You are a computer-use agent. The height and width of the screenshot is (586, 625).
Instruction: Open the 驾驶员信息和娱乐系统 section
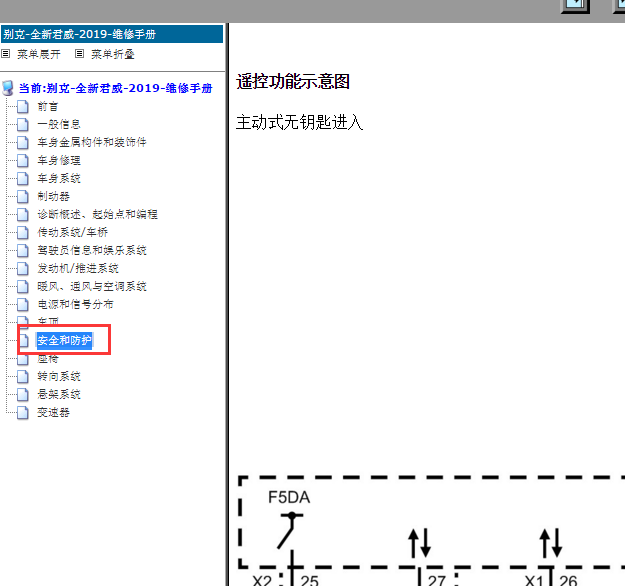tap(92, 250)
